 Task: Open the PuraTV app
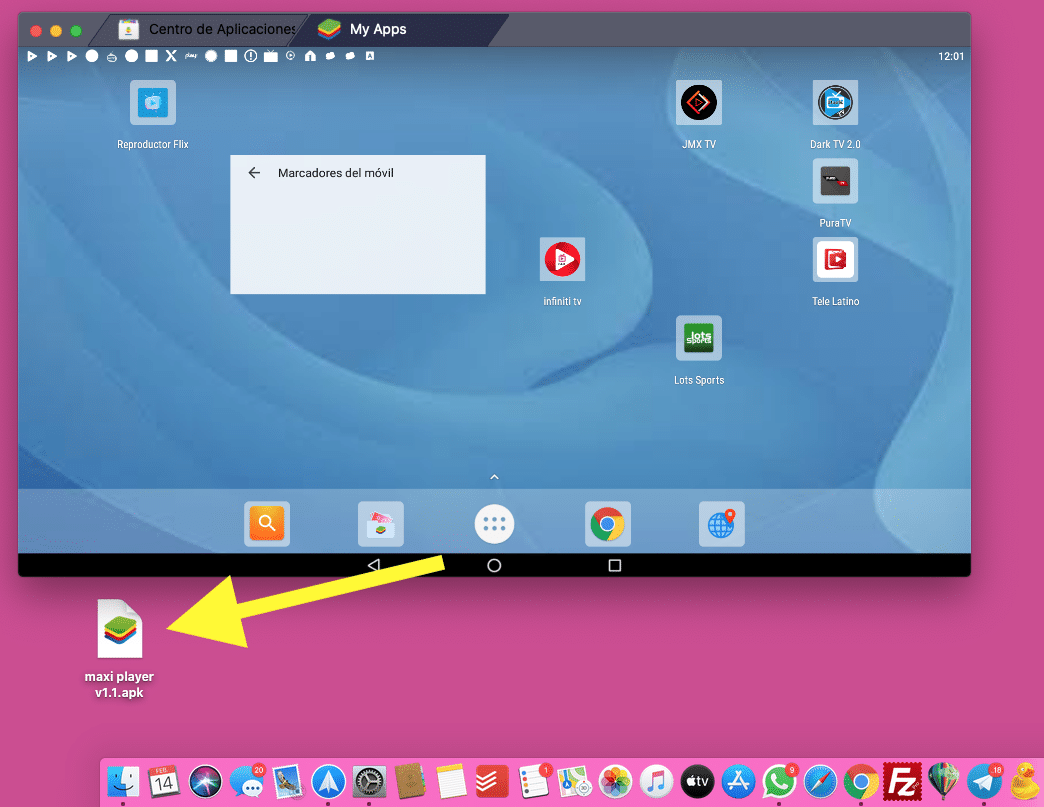[835, 180]
